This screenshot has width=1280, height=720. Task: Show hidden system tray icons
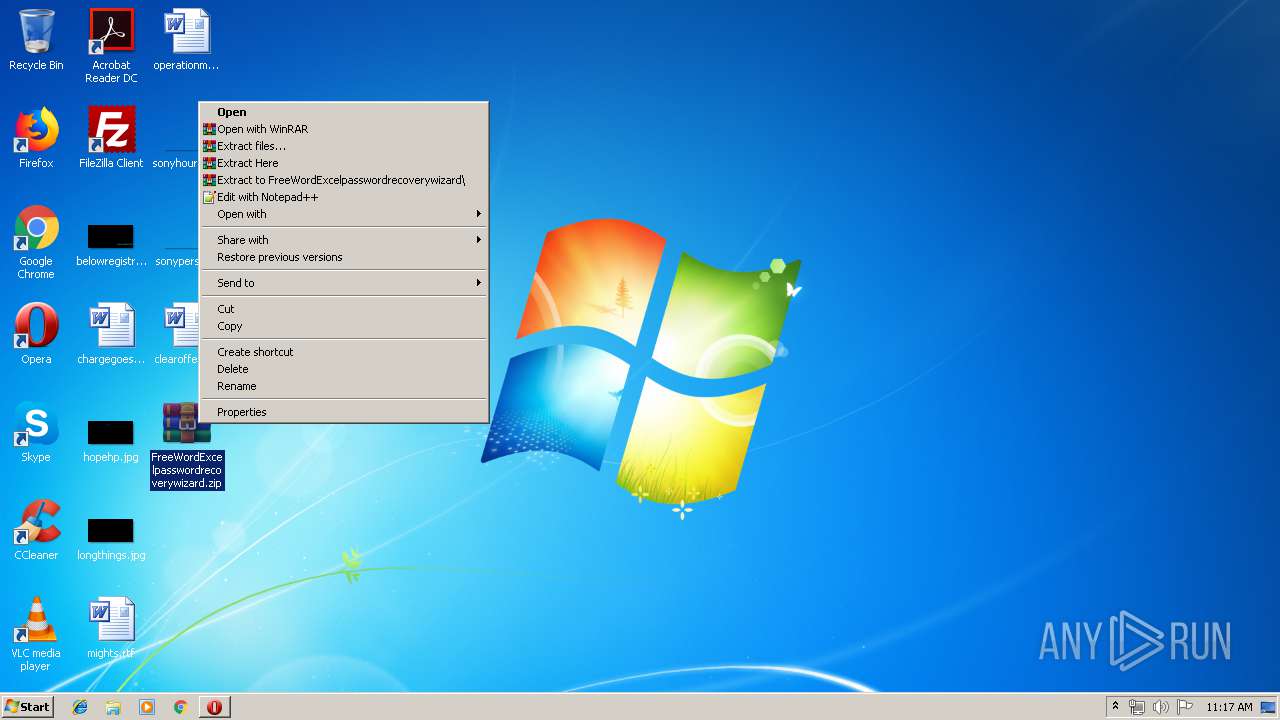coord(1116,707)
